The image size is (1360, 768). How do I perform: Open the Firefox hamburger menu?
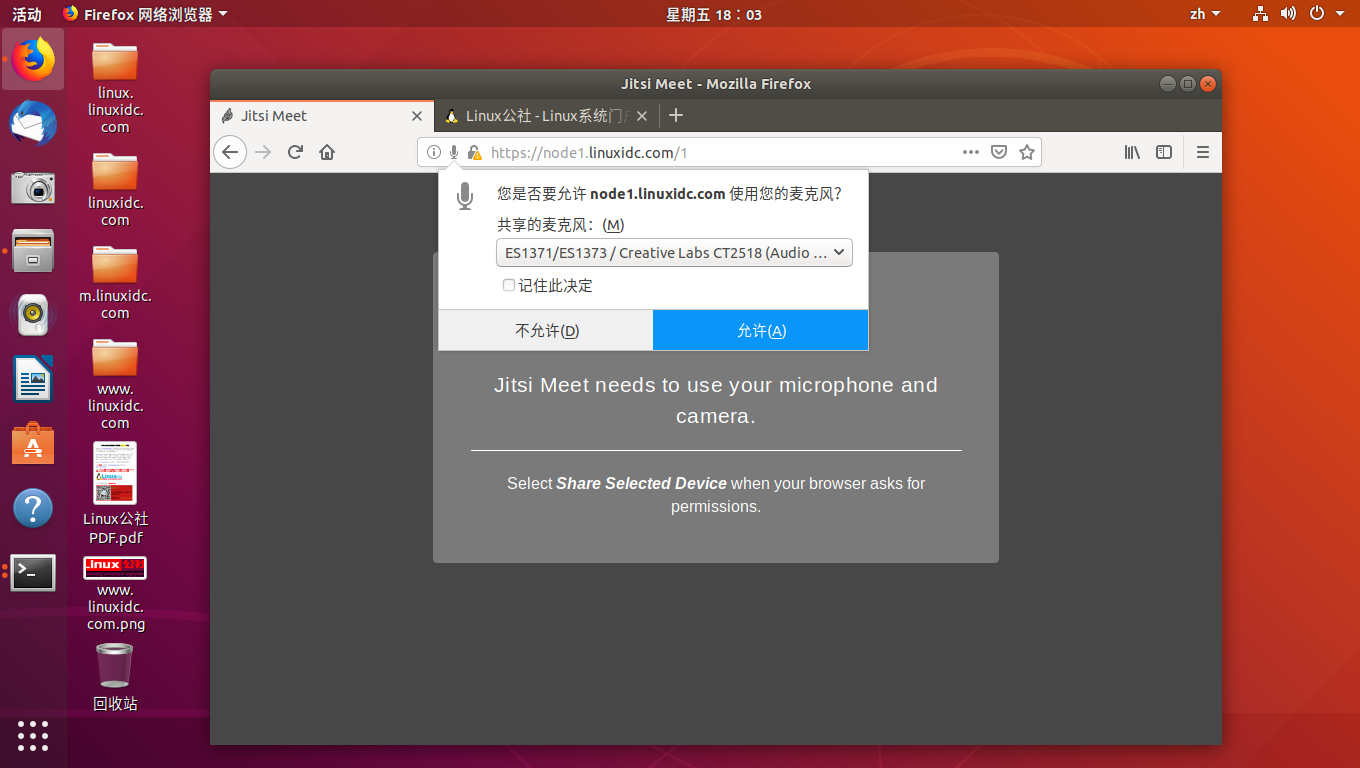pyautogui.click(x=1202, y=152)
